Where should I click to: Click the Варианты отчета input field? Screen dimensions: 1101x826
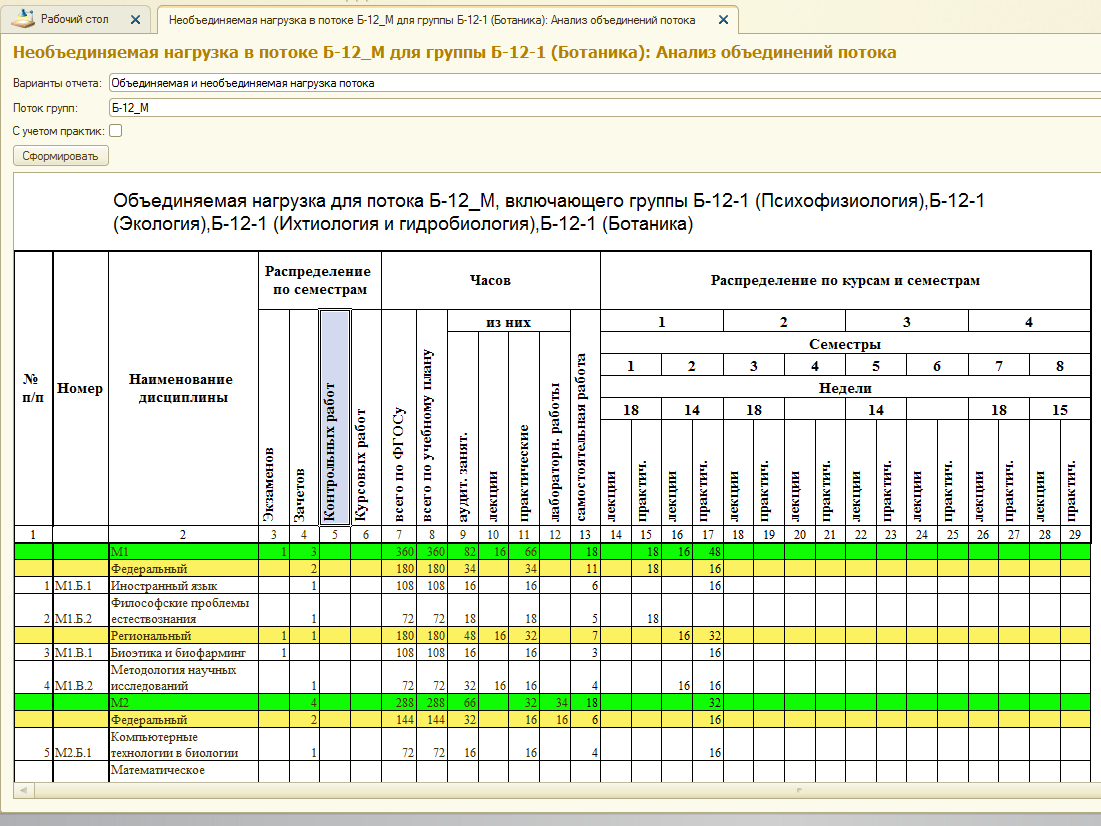pyautogui.click(x=605, y=83)
